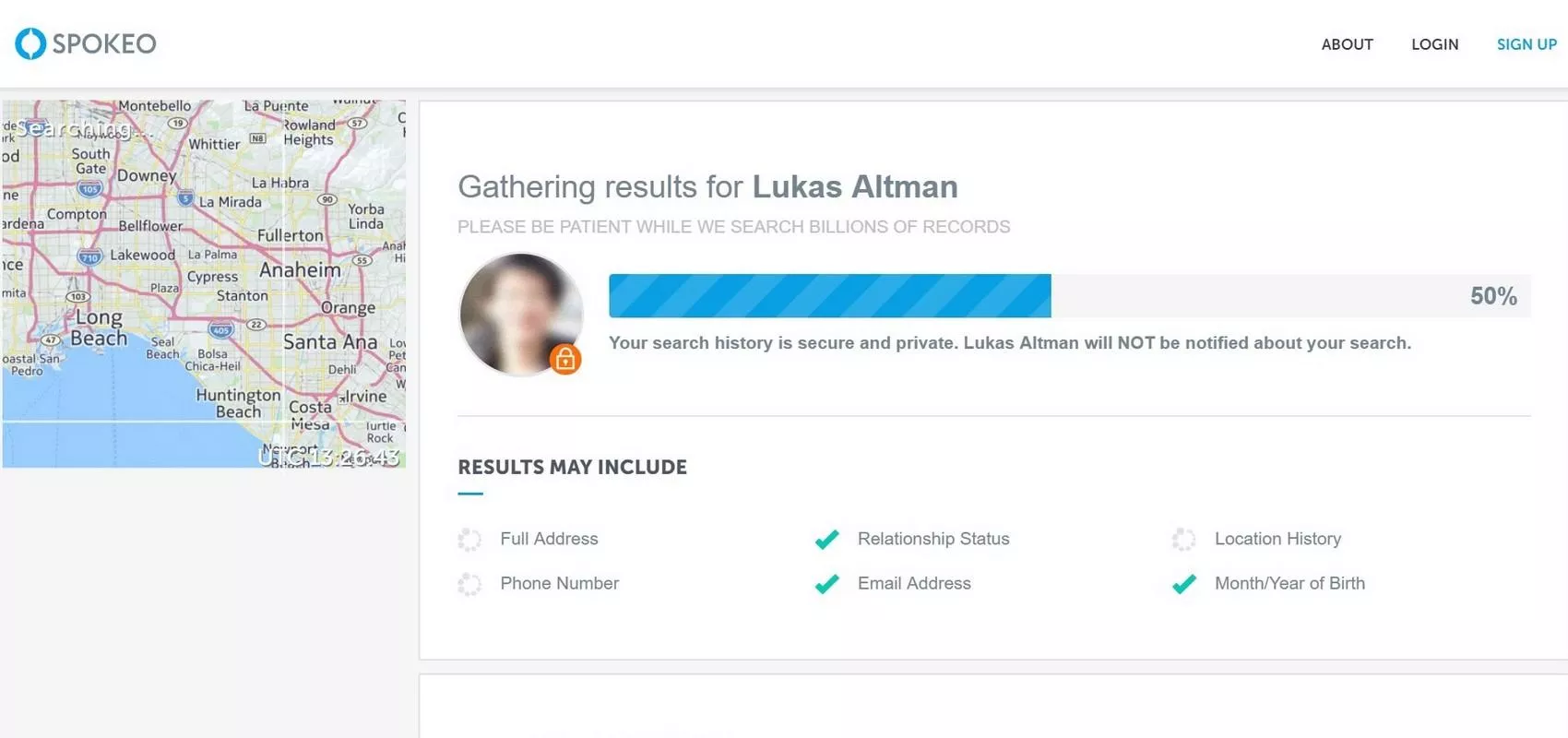Click the loading spinner beside Location History
Viewport: 1568px width, 738px height.
coord(1184,539)
